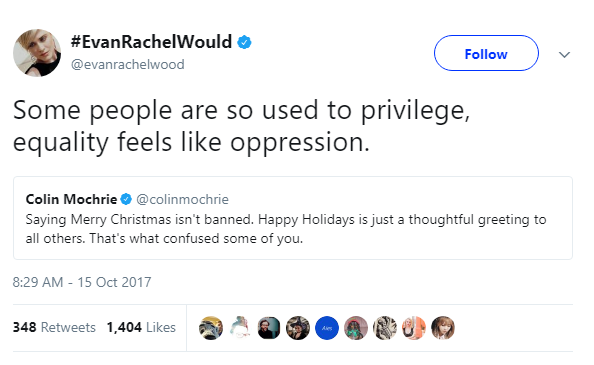Click the verified badge beside Colin Mochrie
The width and height of the screenshot is (594, 365).
coord(126,199)
